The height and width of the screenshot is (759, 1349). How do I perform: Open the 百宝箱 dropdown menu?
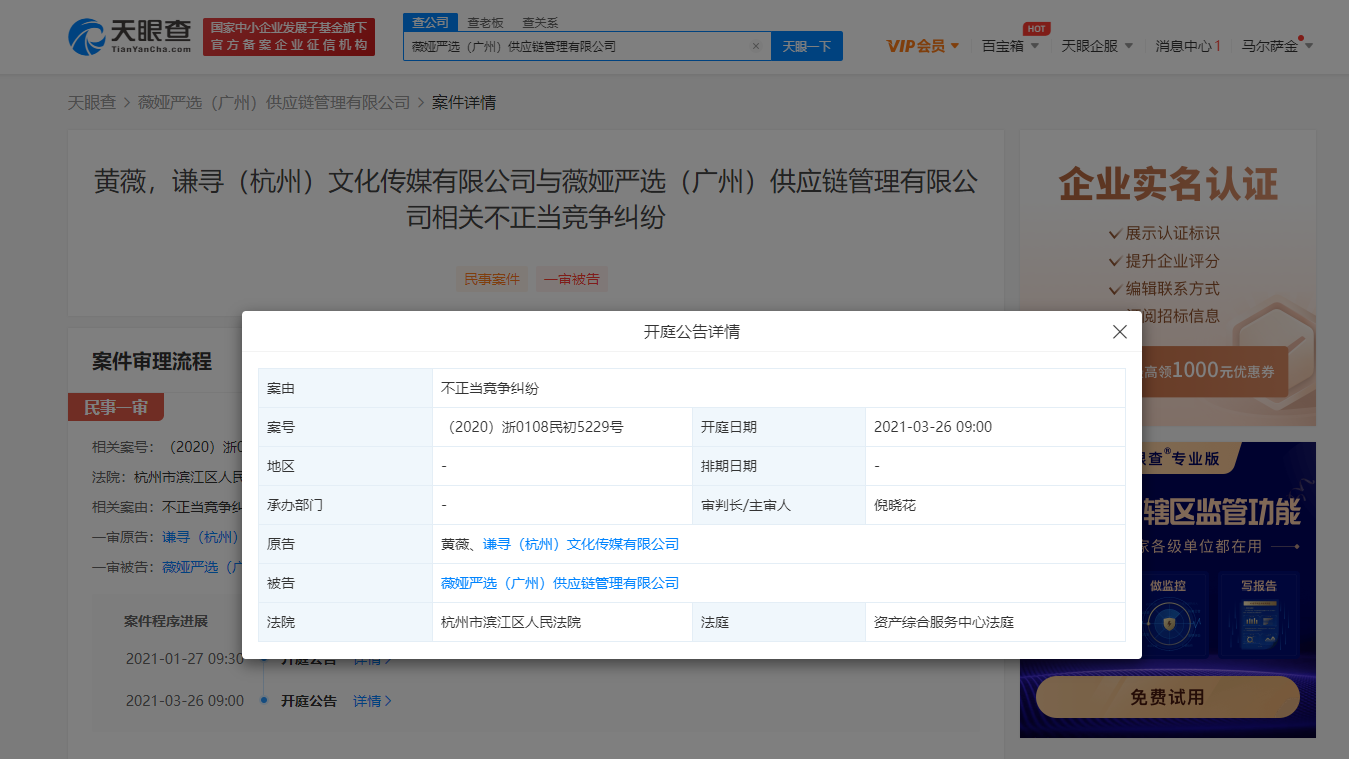1010,46
